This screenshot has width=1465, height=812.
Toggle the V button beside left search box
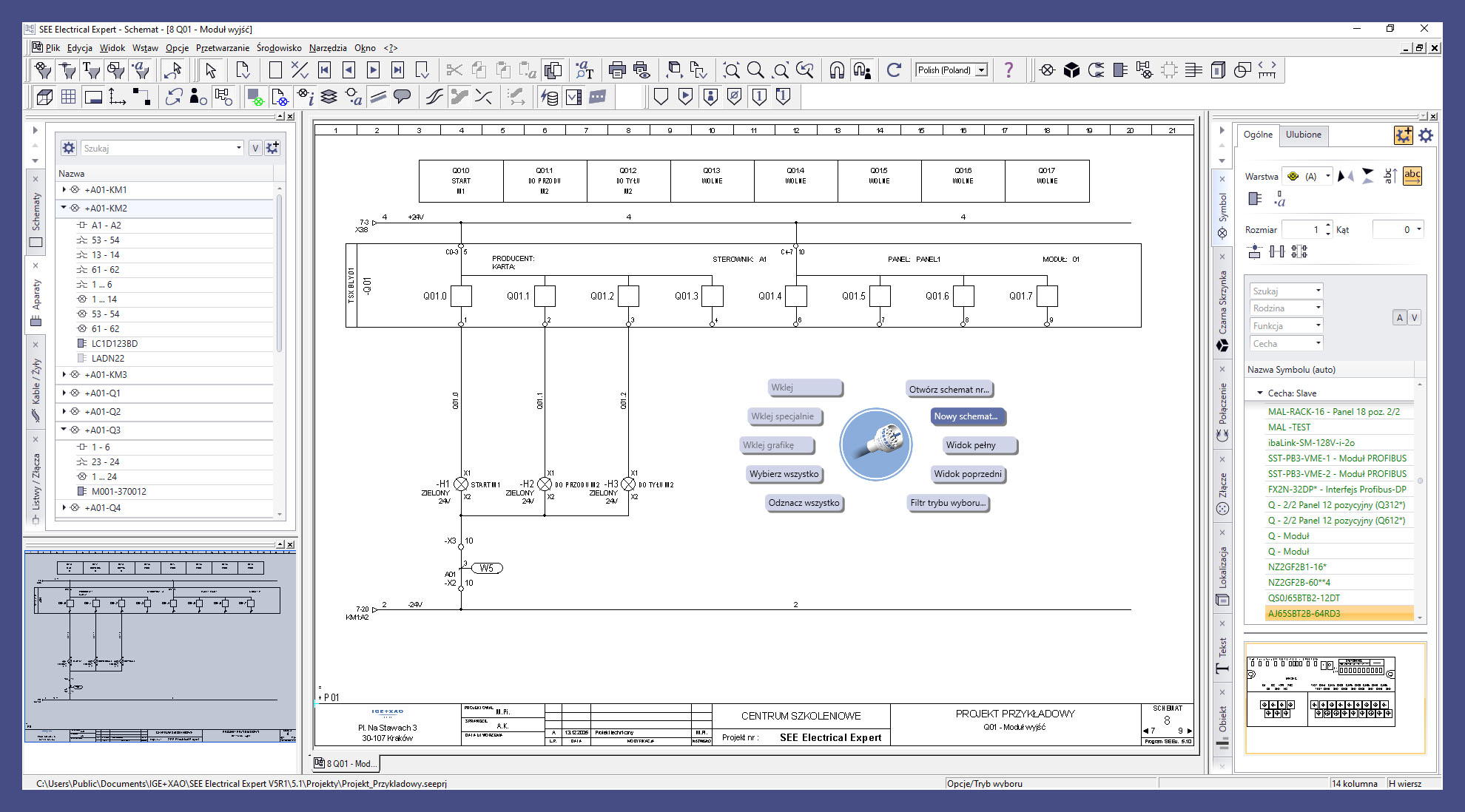click(x=255, y=148)
